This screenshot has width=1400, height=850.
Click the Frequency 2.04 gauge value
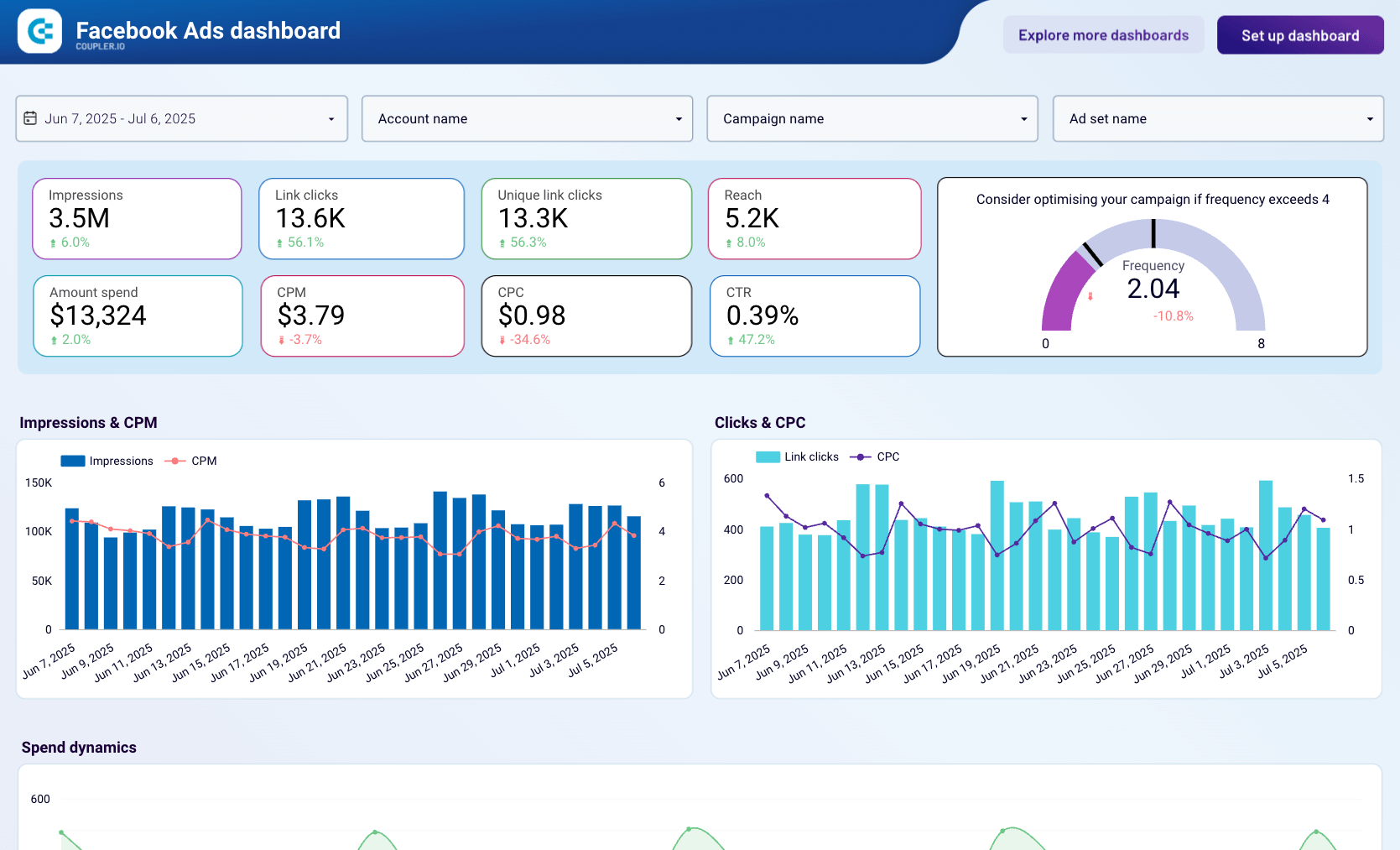pos(1153,289)
